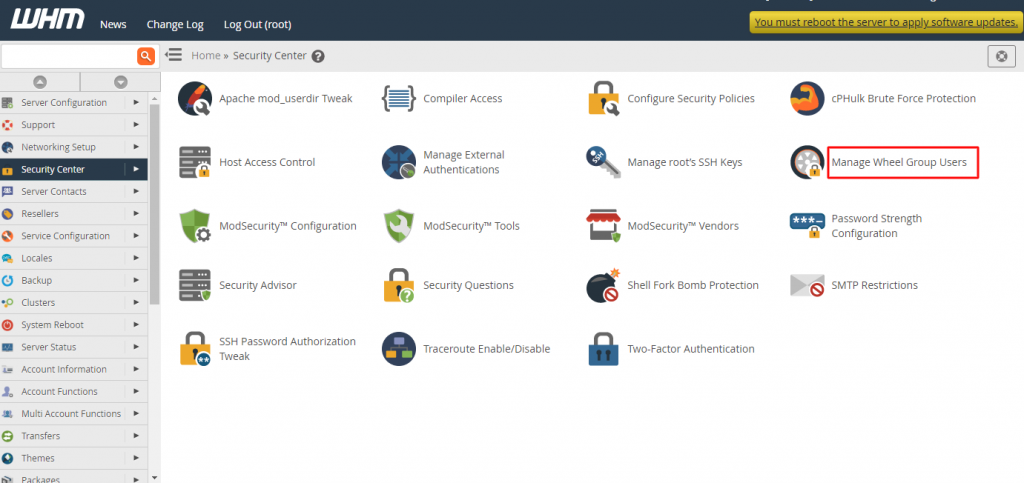1024x483 pixels.
Task: Expand the Networking Setup sidebar arrow
Action: coord(136,147)
